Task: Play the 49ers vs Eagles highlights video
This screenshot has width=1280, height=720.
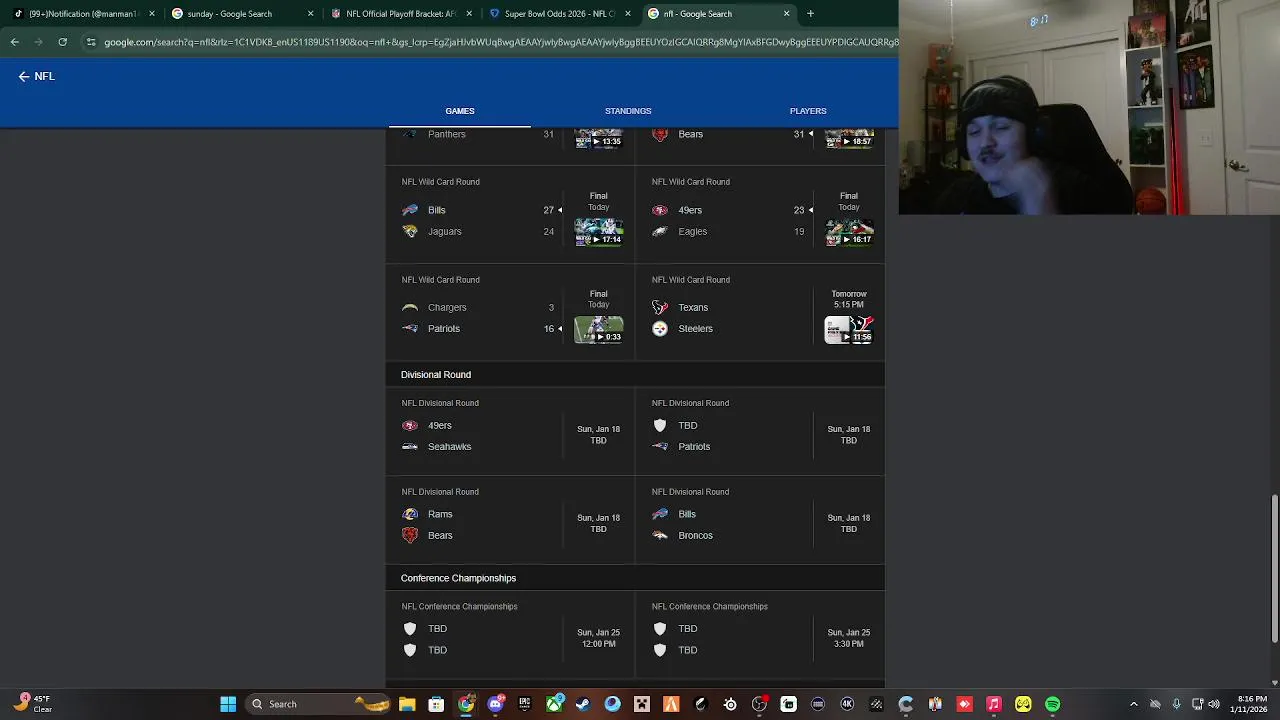Action: pos(848,232)
